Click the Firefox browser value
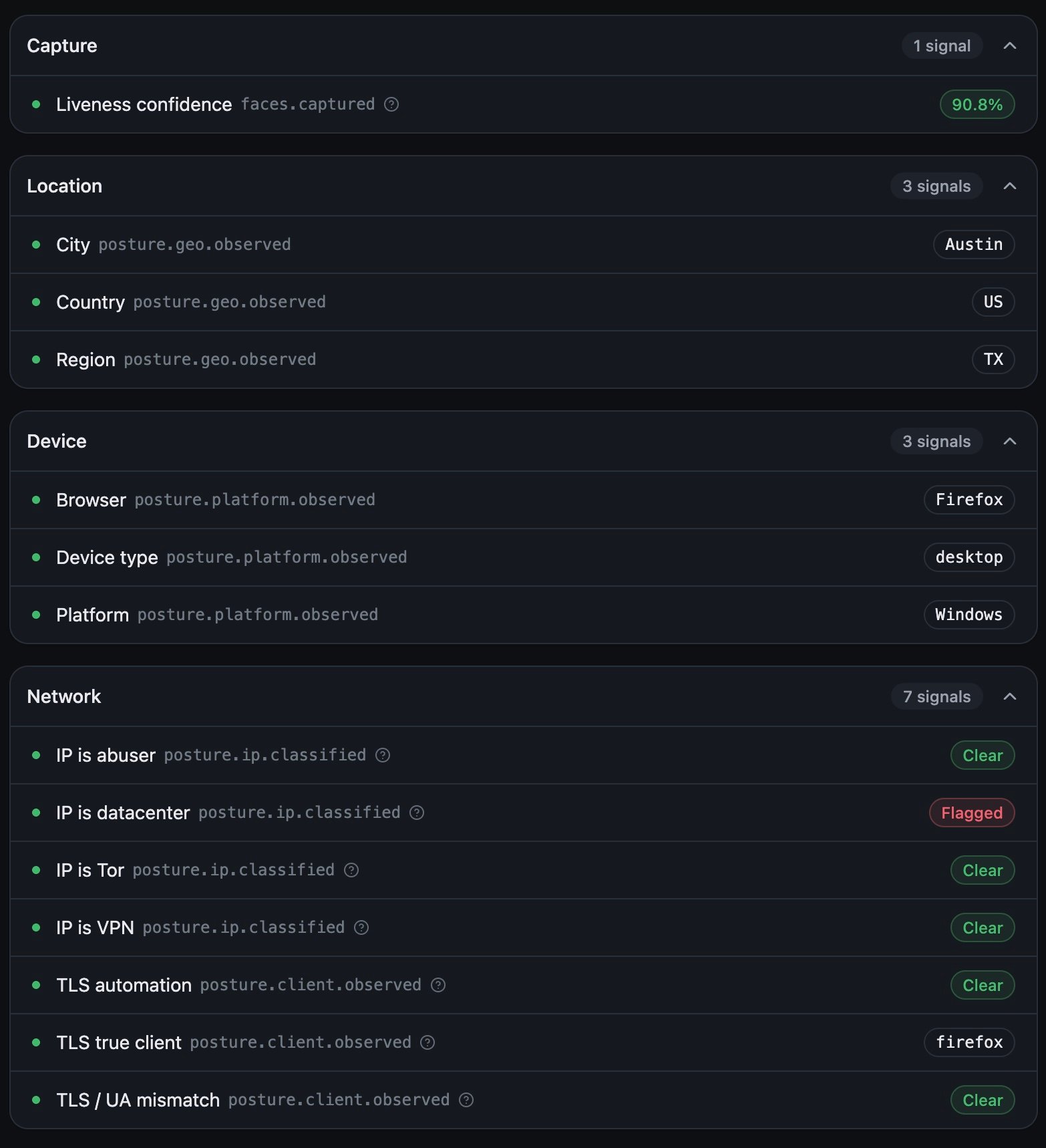This screenshot has height=1148, width=1046. [969, 500]
